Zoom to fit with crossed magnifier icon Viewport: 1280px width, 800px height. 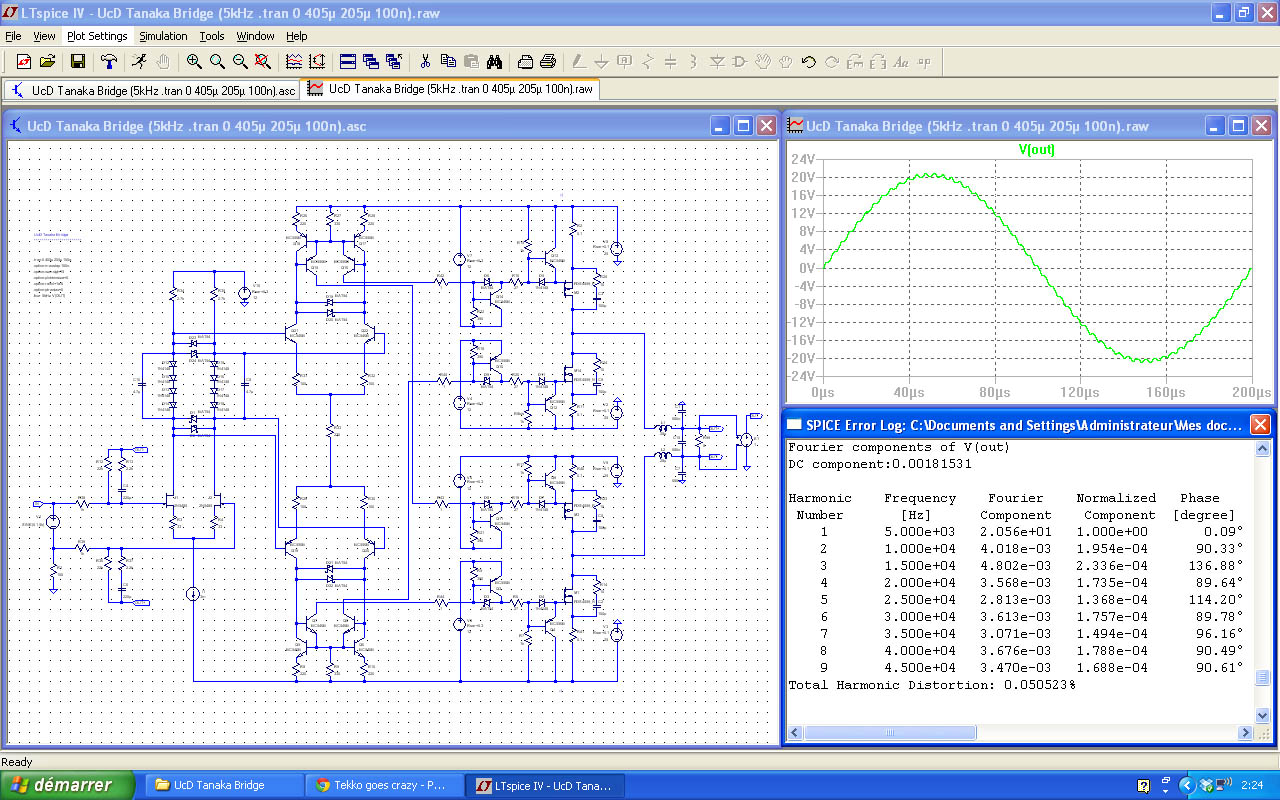[x=263, y=62]
